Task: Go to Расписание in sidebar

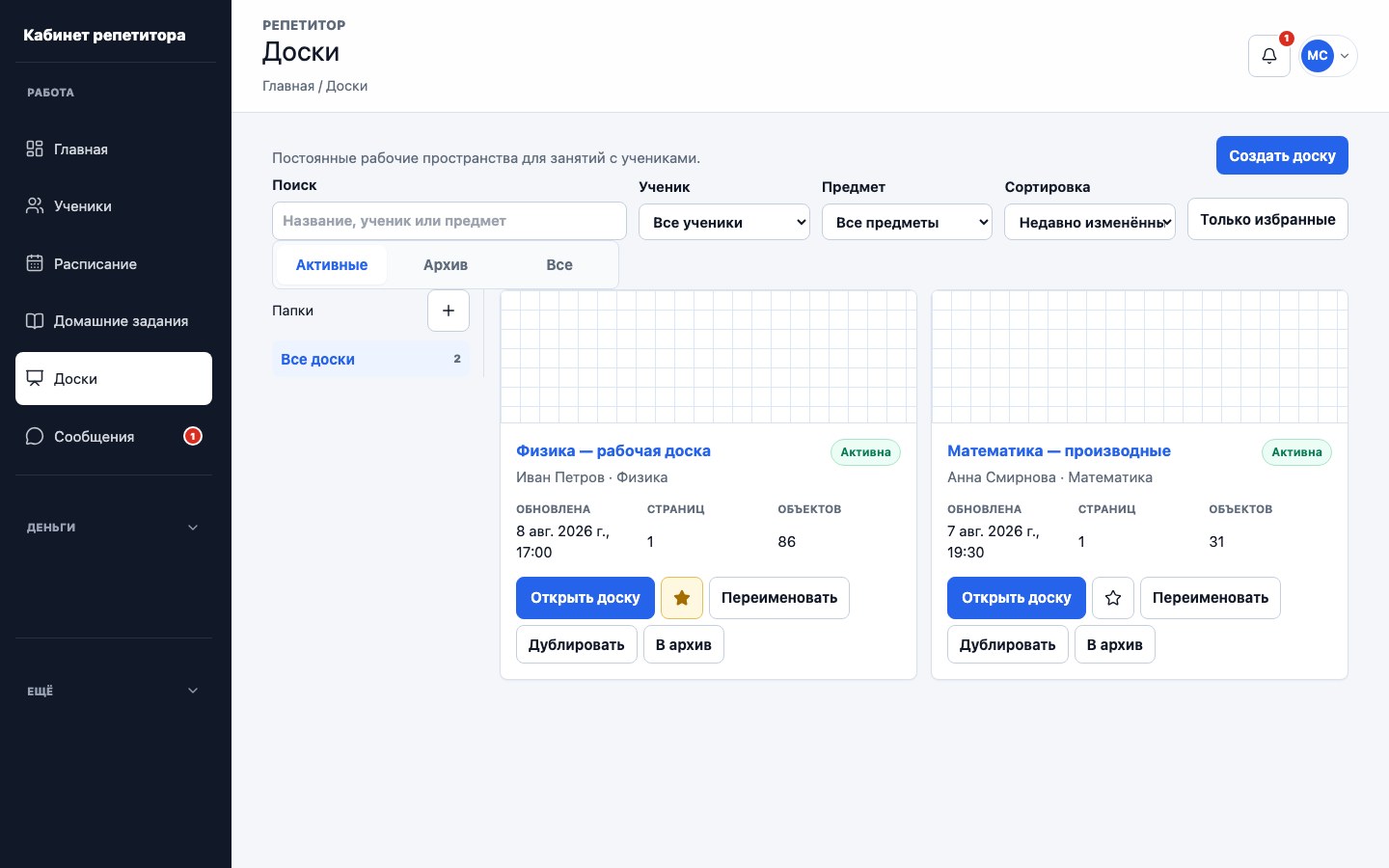Action: 114,263
